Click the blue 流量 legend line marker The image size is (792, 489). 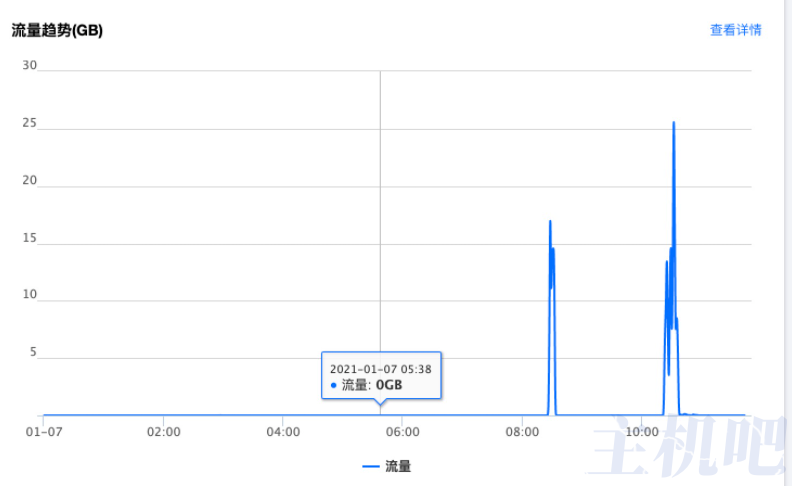[x=371, y=466]
